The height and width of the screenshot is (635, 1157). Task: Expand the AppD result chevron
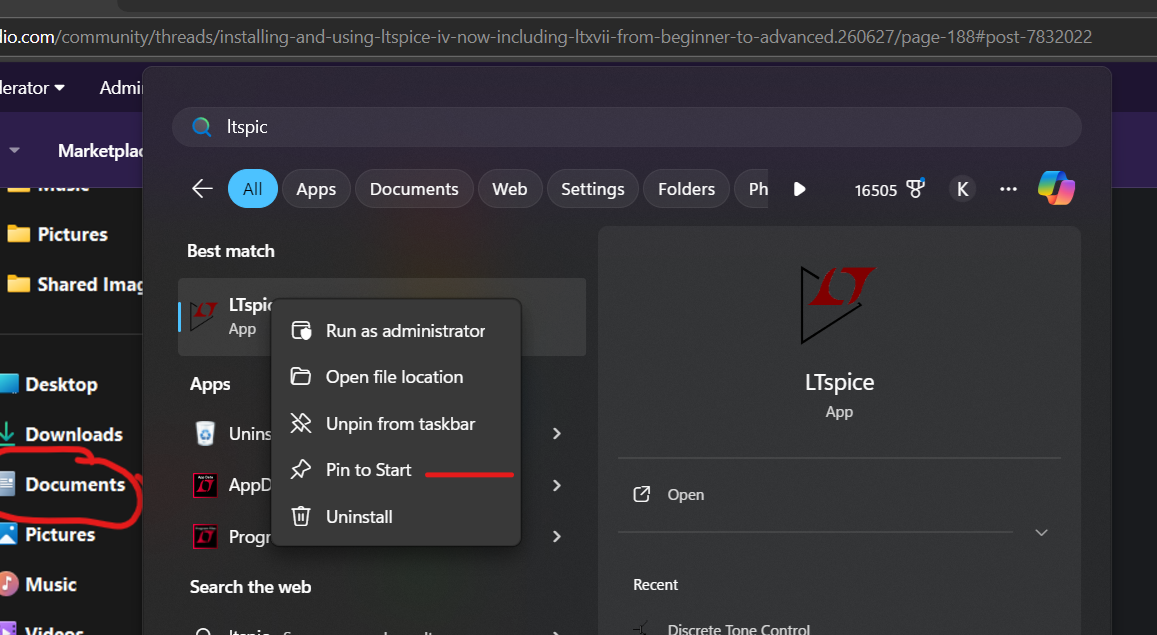557,485
